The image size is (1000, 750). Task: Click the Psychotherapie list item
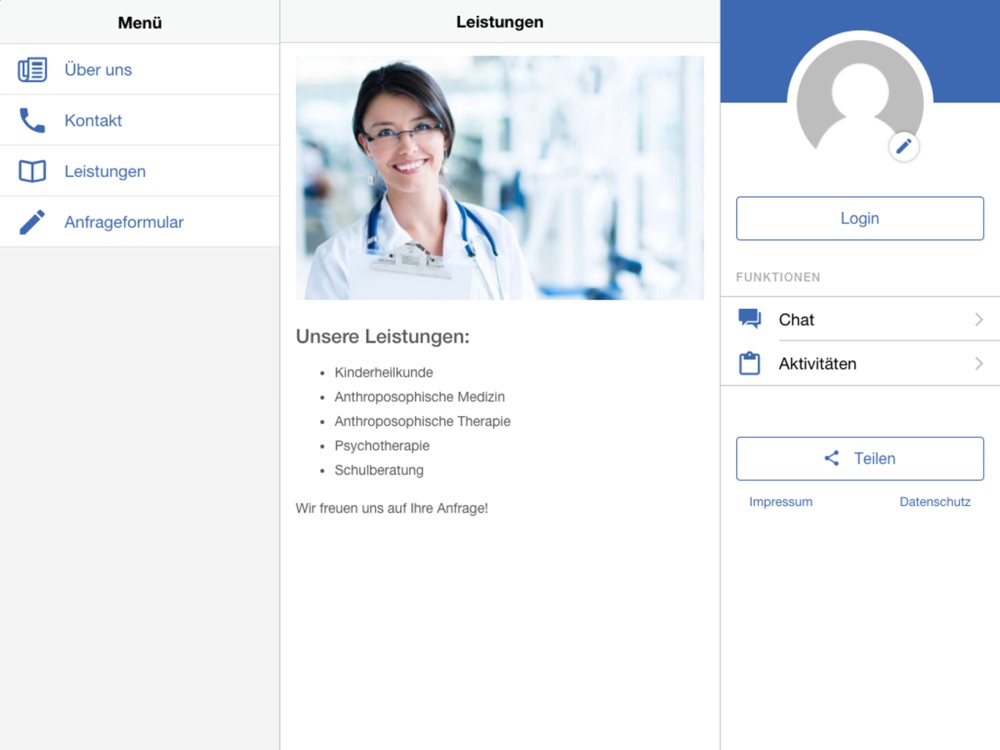tap(382, 446)
